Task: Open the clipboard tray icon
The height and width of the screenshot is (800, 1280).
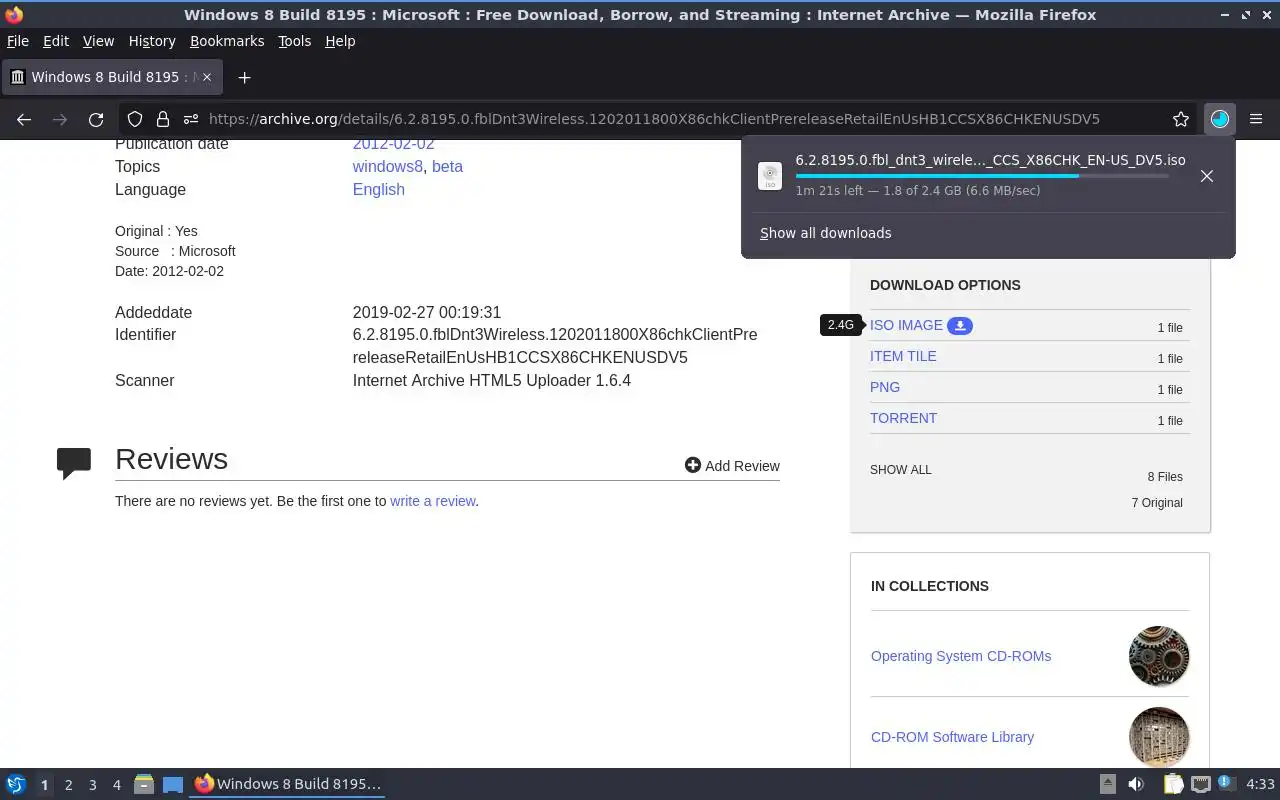Action: 1173,785
